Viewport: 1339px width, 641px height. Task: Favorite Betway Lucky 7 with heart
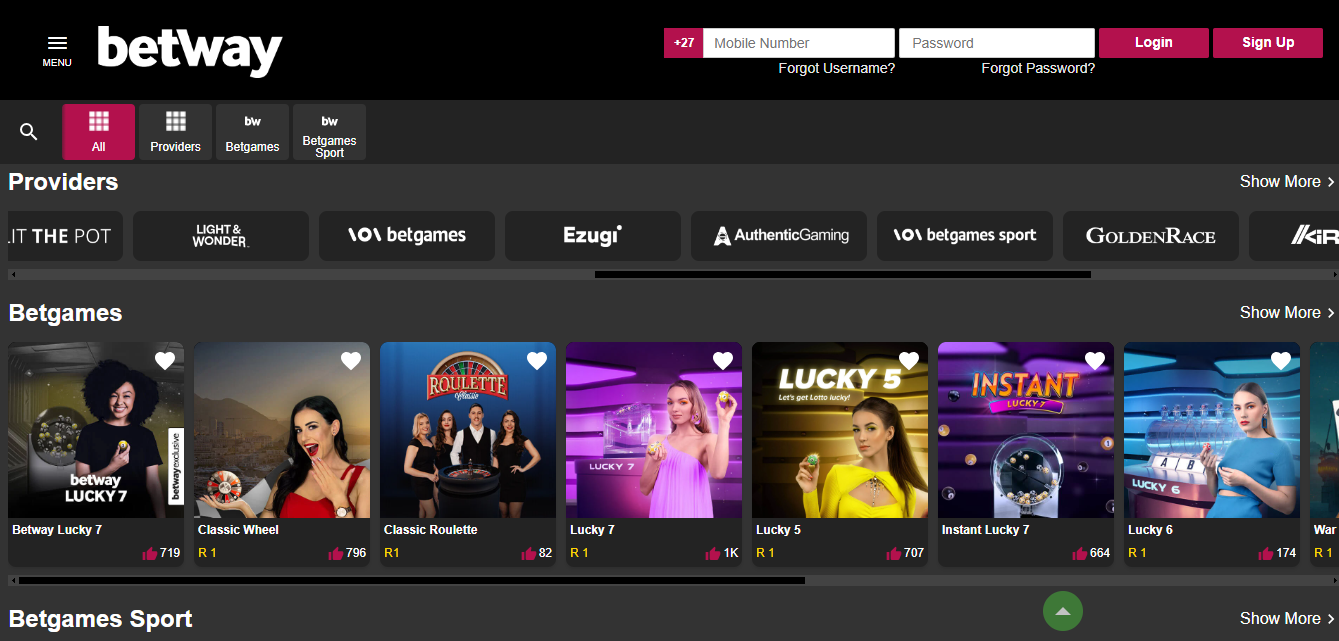tap(165, 361)
